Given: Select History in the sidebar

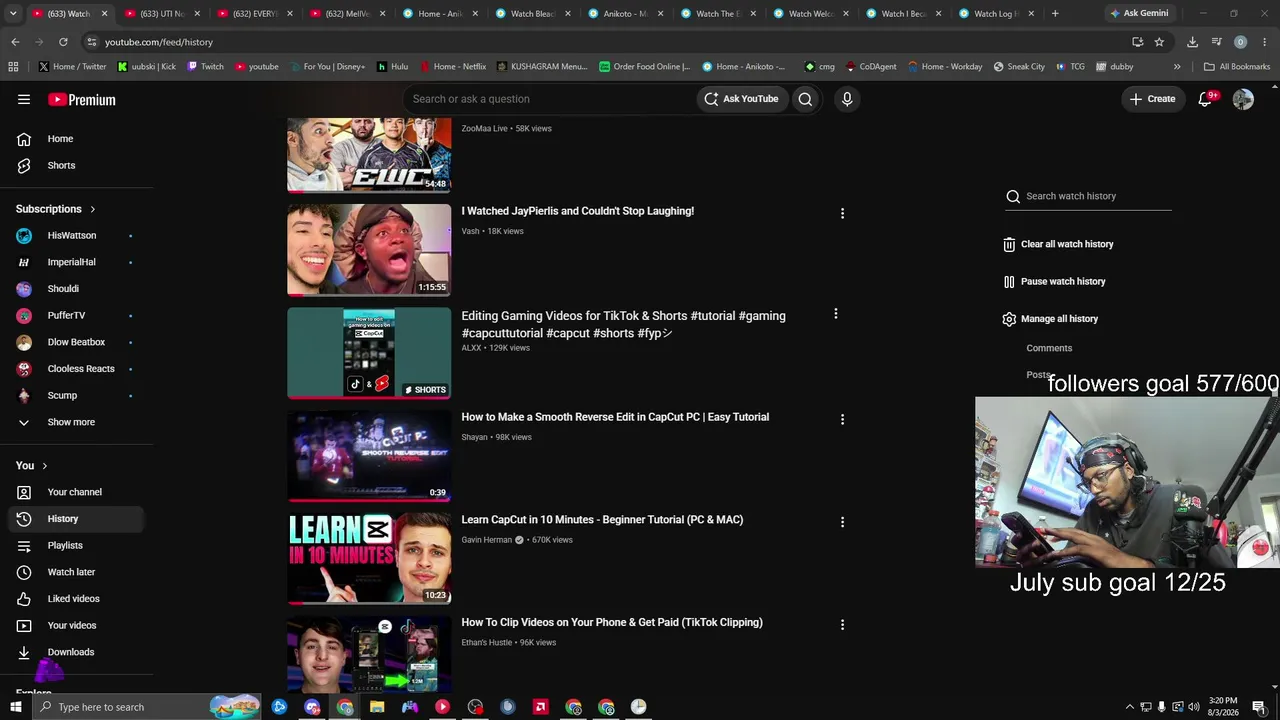Looking at the screenshot, I should 77,519.
